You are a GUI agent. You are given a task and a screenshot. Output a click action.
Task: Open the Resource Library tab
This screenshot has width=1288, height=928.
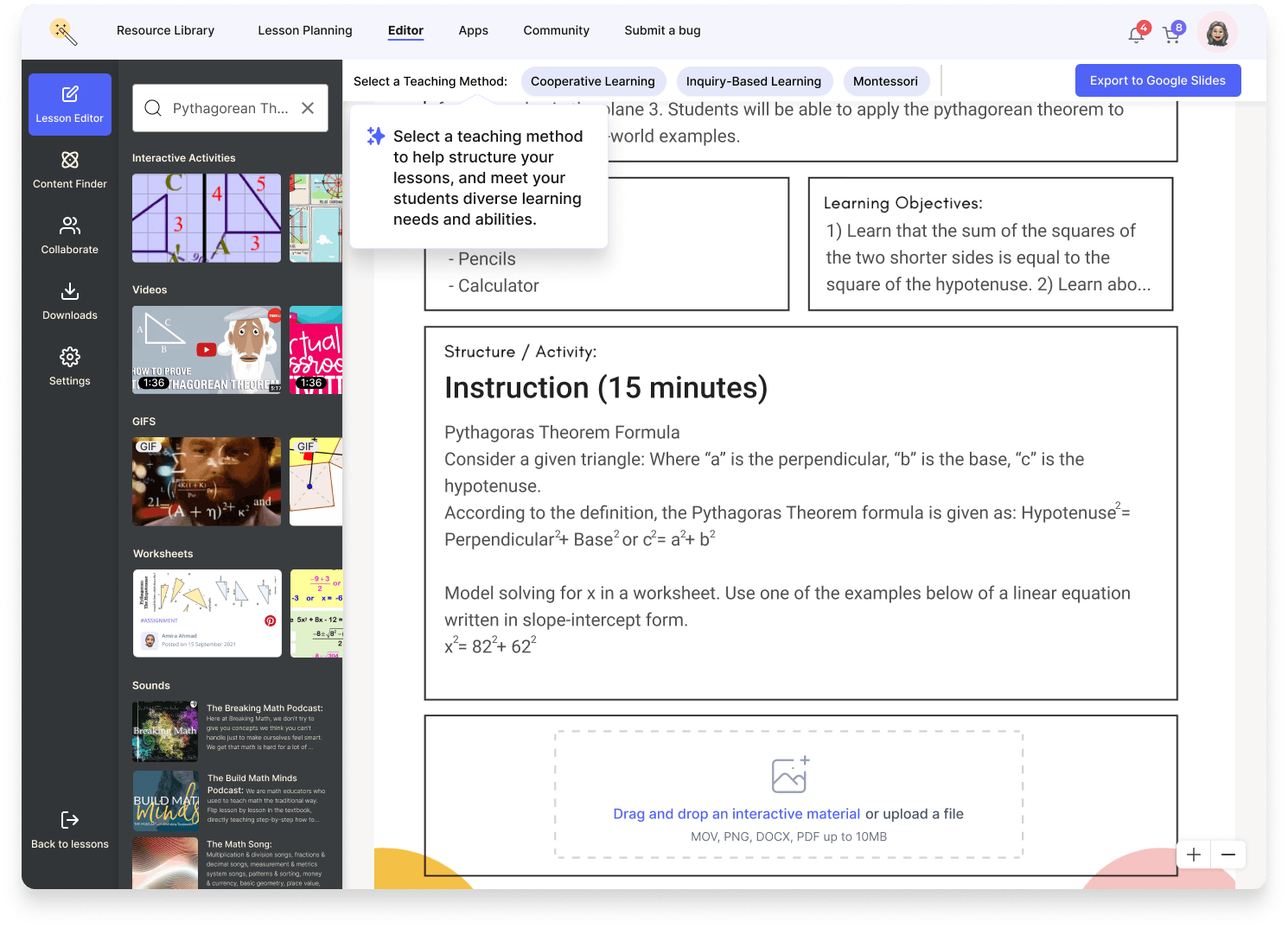point(165,30)
